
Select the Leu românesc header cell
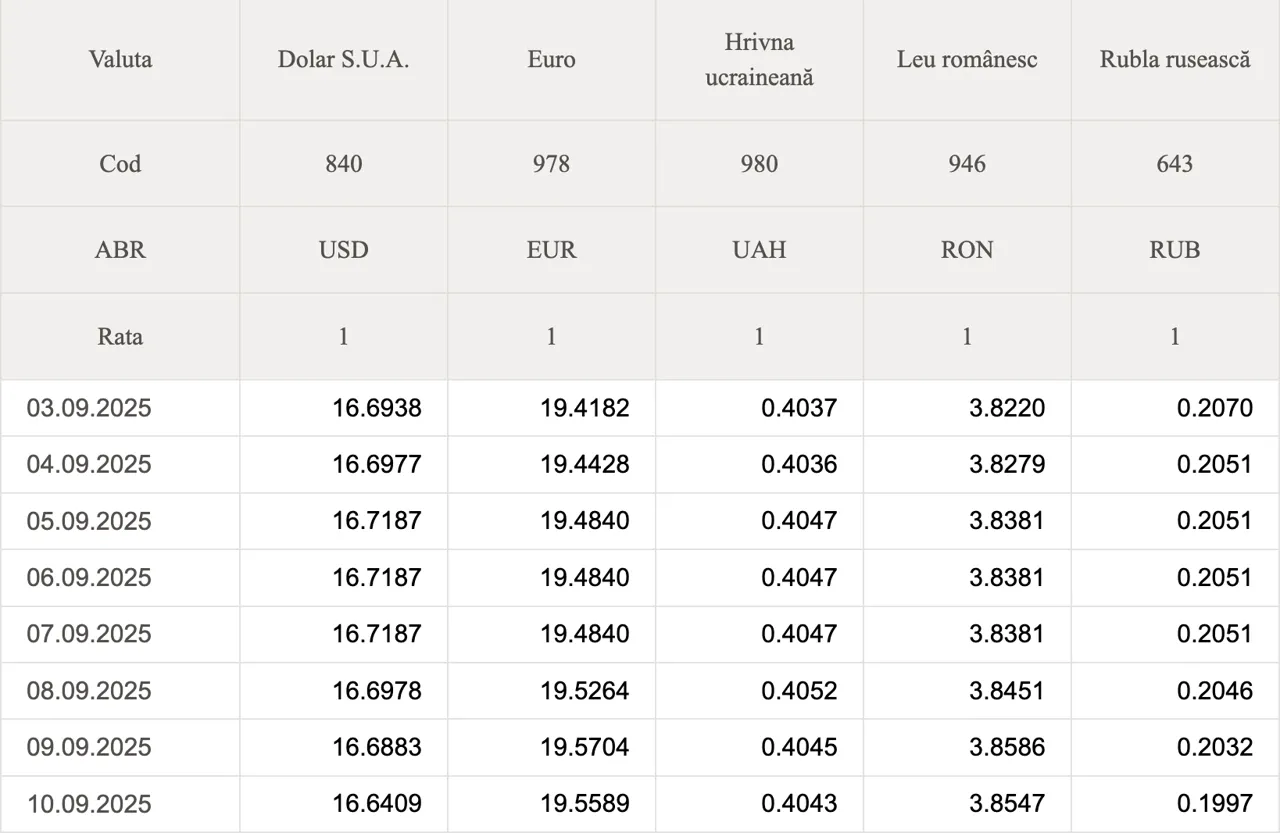coord(967,59)
